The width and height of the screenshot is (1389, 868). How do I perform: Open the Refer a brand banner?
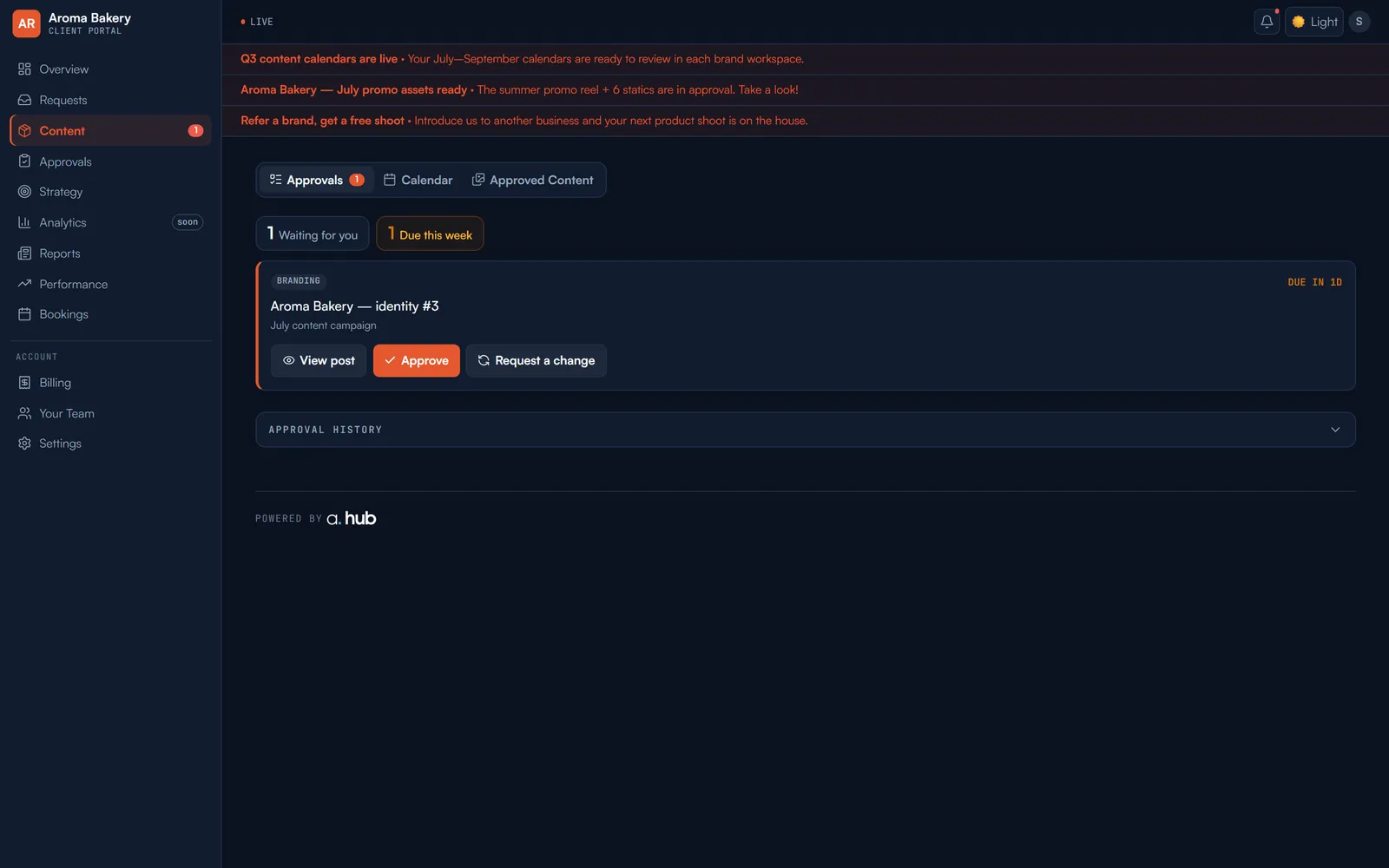806,121
